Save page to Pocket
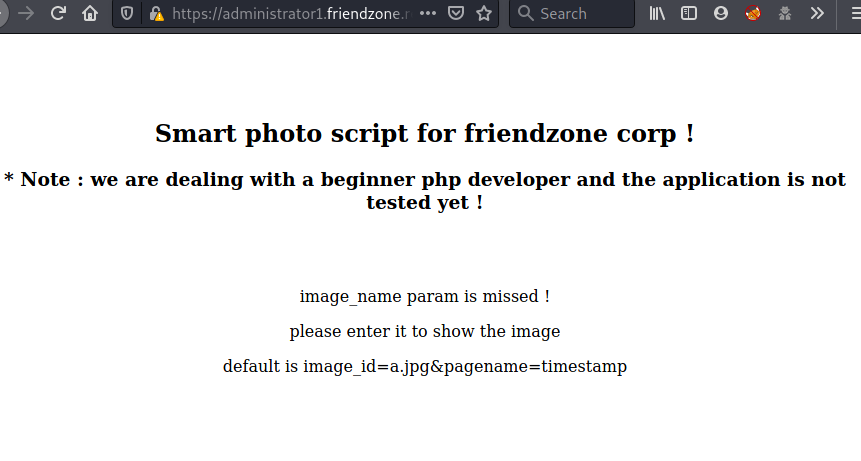 point(455,14)
